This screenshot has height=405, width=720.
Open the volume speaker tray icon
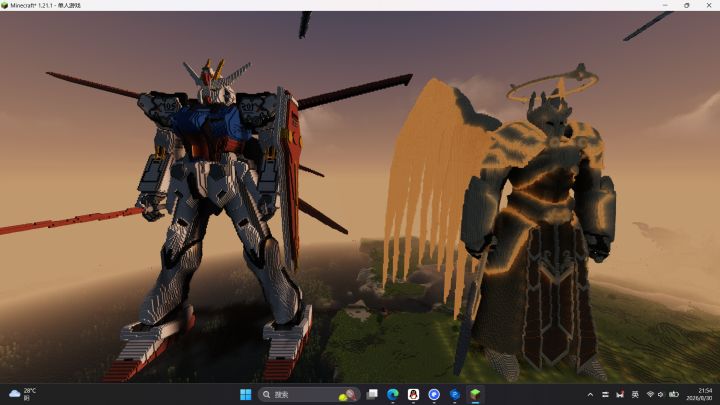click(661, 394)
